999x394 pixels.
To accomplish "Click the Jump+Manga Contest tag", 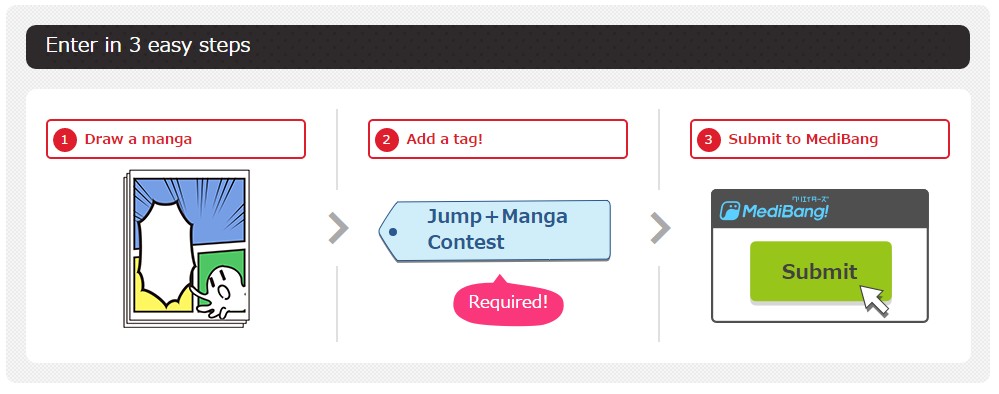I will click(494, 230).
